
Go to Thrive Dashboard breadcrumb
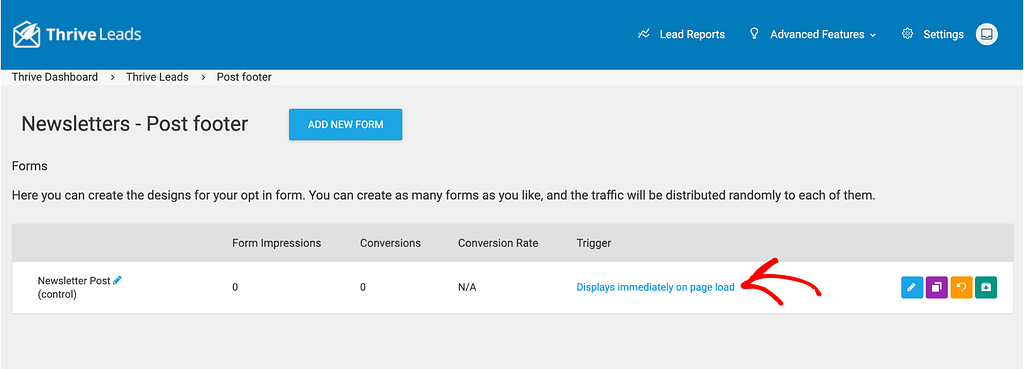(x=55, y=77)
